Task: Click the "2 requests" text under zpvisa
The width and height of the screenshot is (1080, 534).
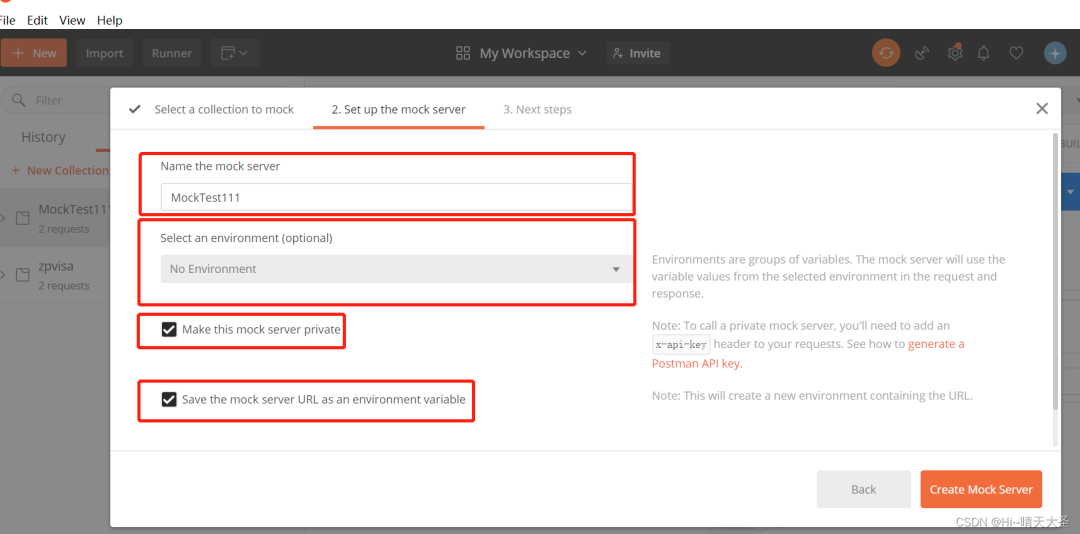Action: [x=64, y=285]
